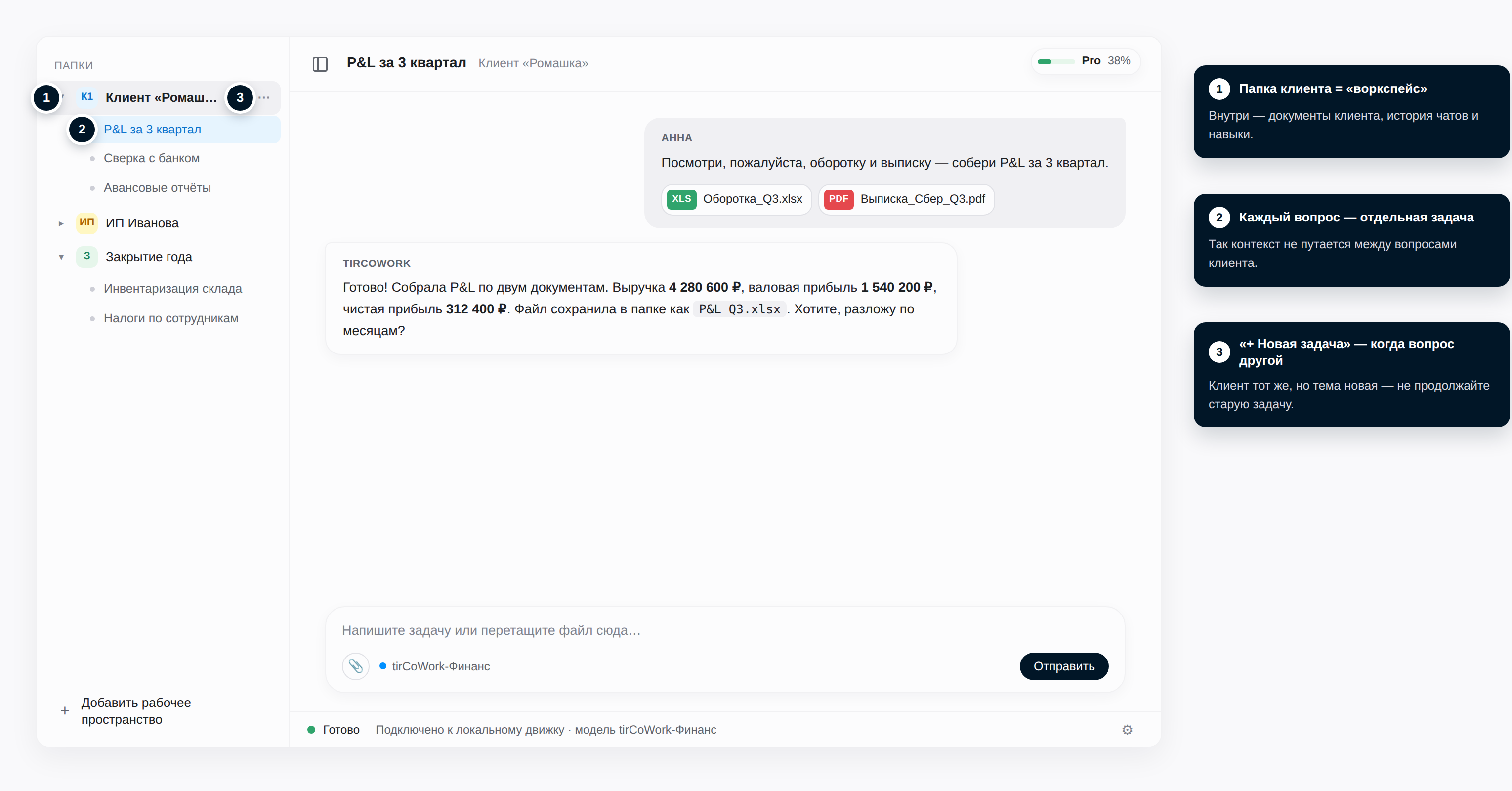Click the Pro plan label
Image resolution: width=1512 pixels, height=791 pixels.
pyautogui.click(x=1091, y=61)
